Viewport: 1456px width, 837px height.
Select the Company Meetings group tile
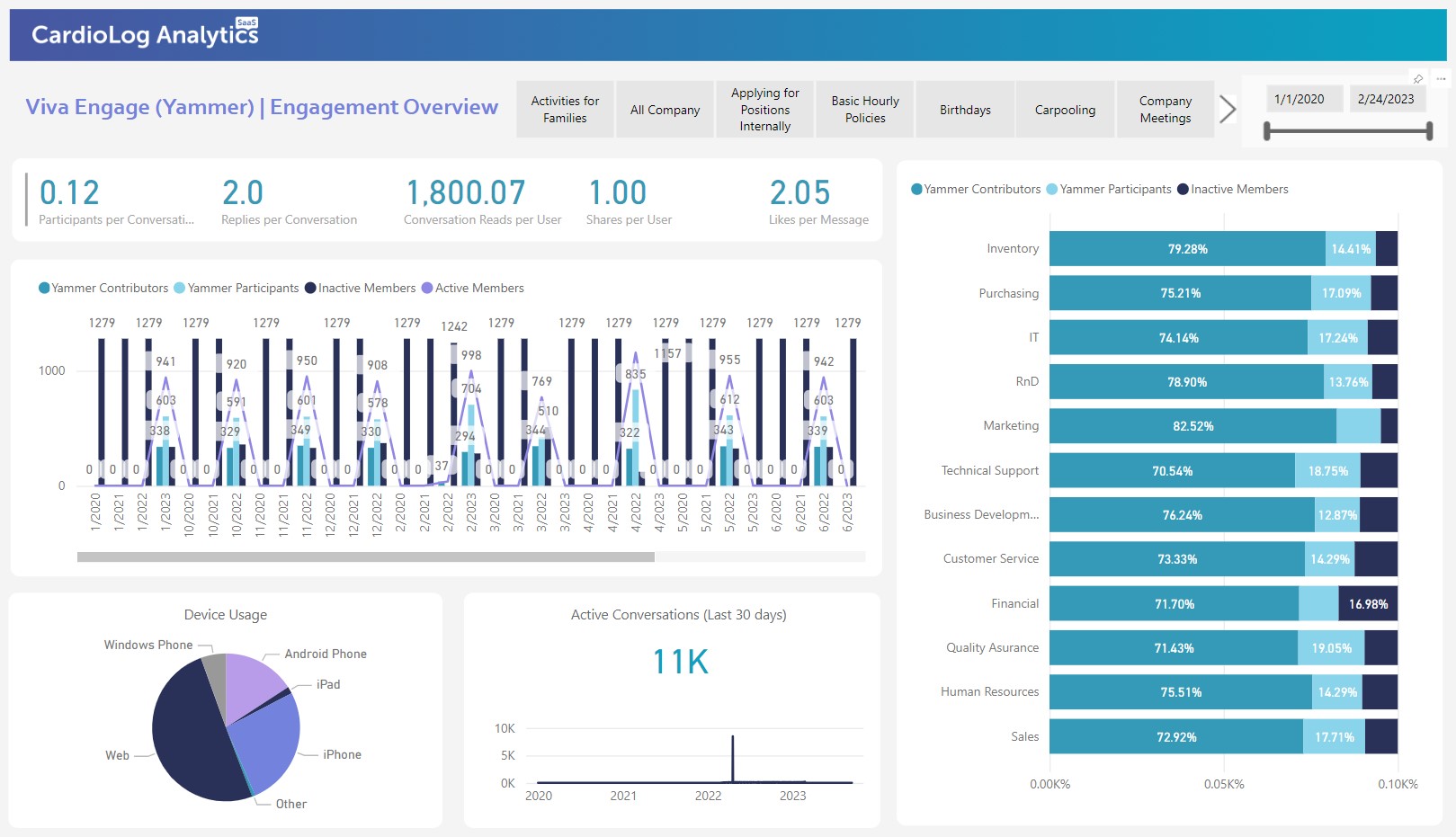click(1166, 110)
